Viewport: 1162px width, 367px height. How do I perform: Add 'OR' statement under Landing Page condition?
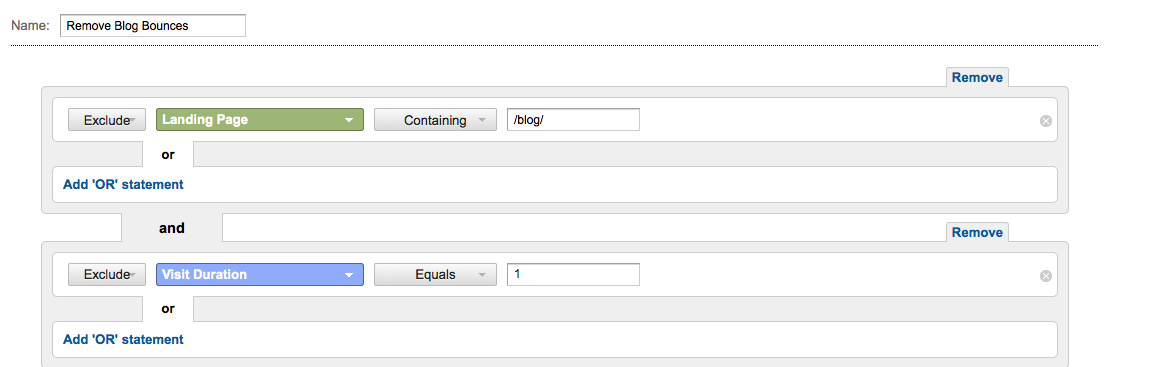(123, 185)
